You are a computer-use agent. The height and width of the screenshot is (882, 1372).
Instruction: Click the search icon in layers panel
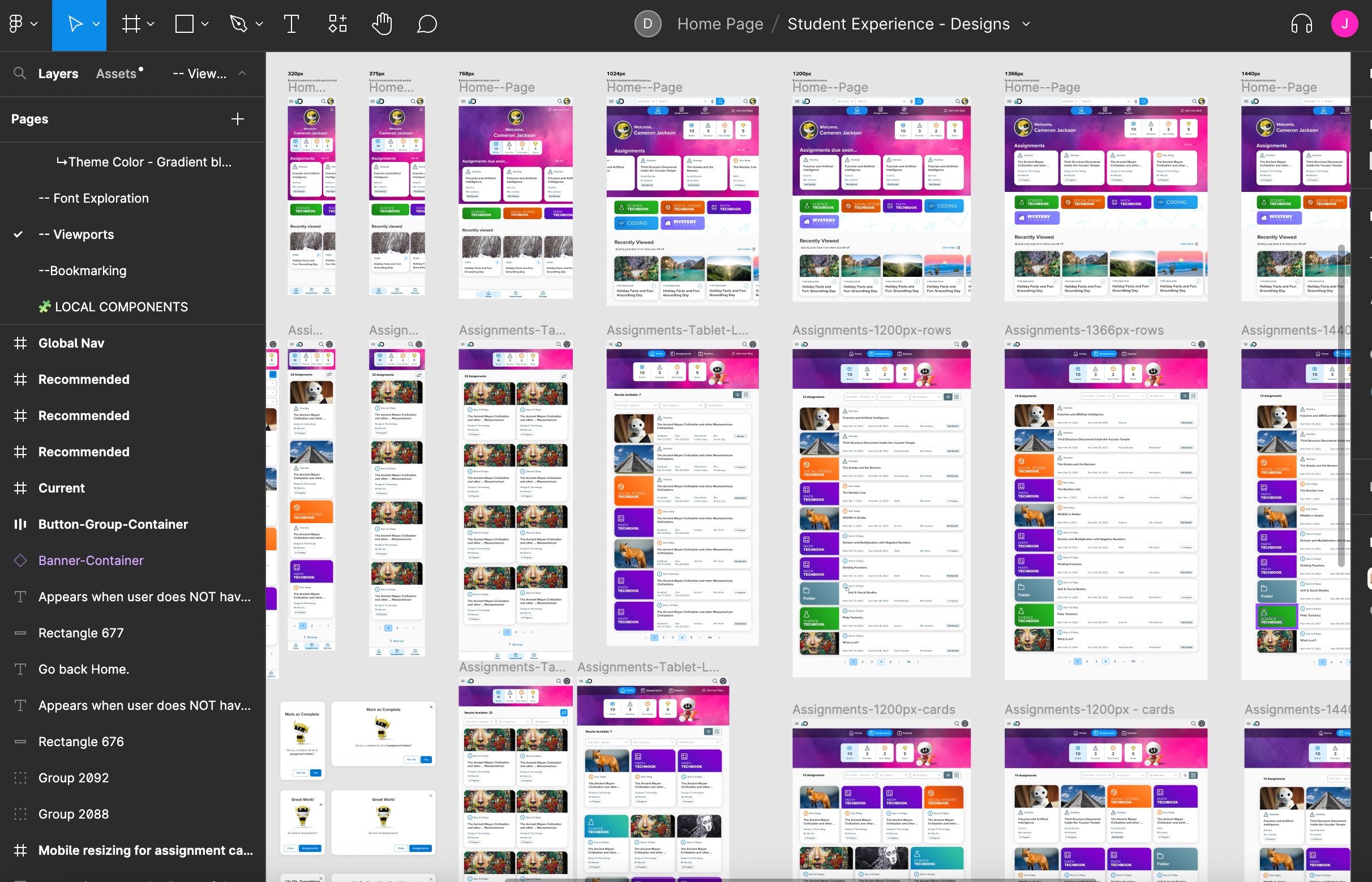pos(19,73)
